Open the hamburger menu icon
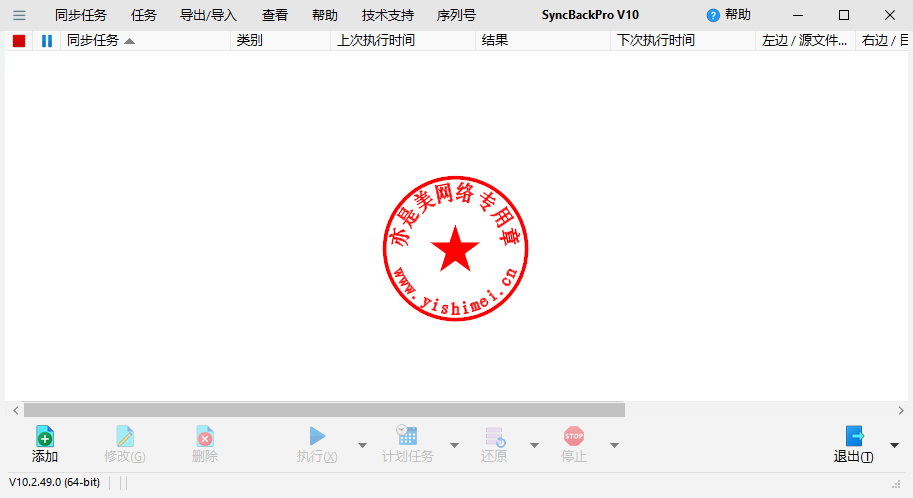 tap(19, 15)
